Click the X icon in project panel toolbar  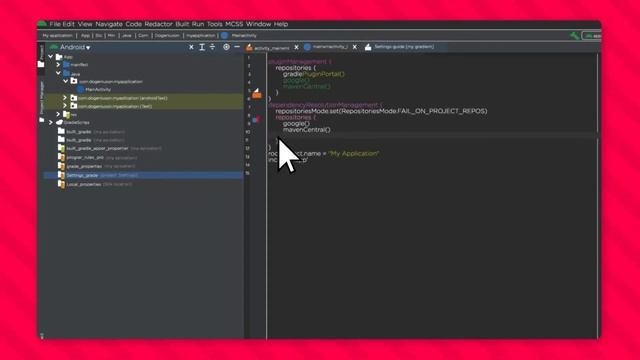(191, 47)
